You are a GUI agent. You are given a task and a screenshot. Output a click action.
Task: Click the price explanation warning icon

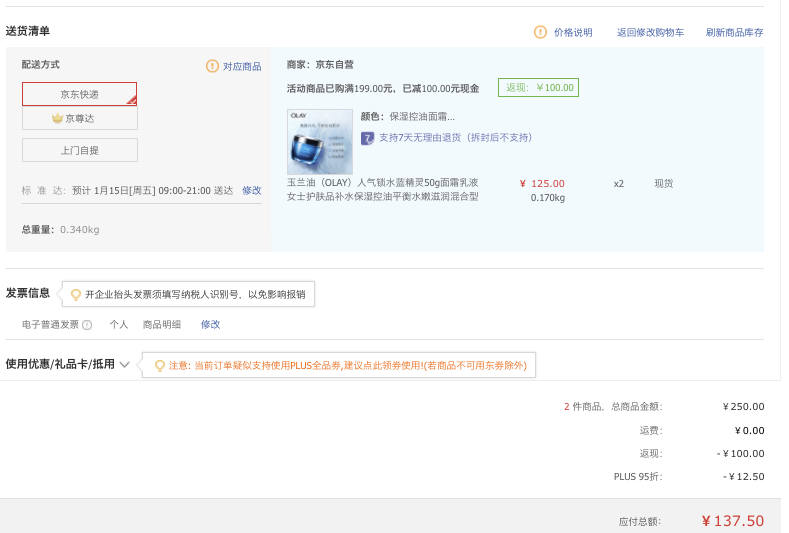point(540,32)
